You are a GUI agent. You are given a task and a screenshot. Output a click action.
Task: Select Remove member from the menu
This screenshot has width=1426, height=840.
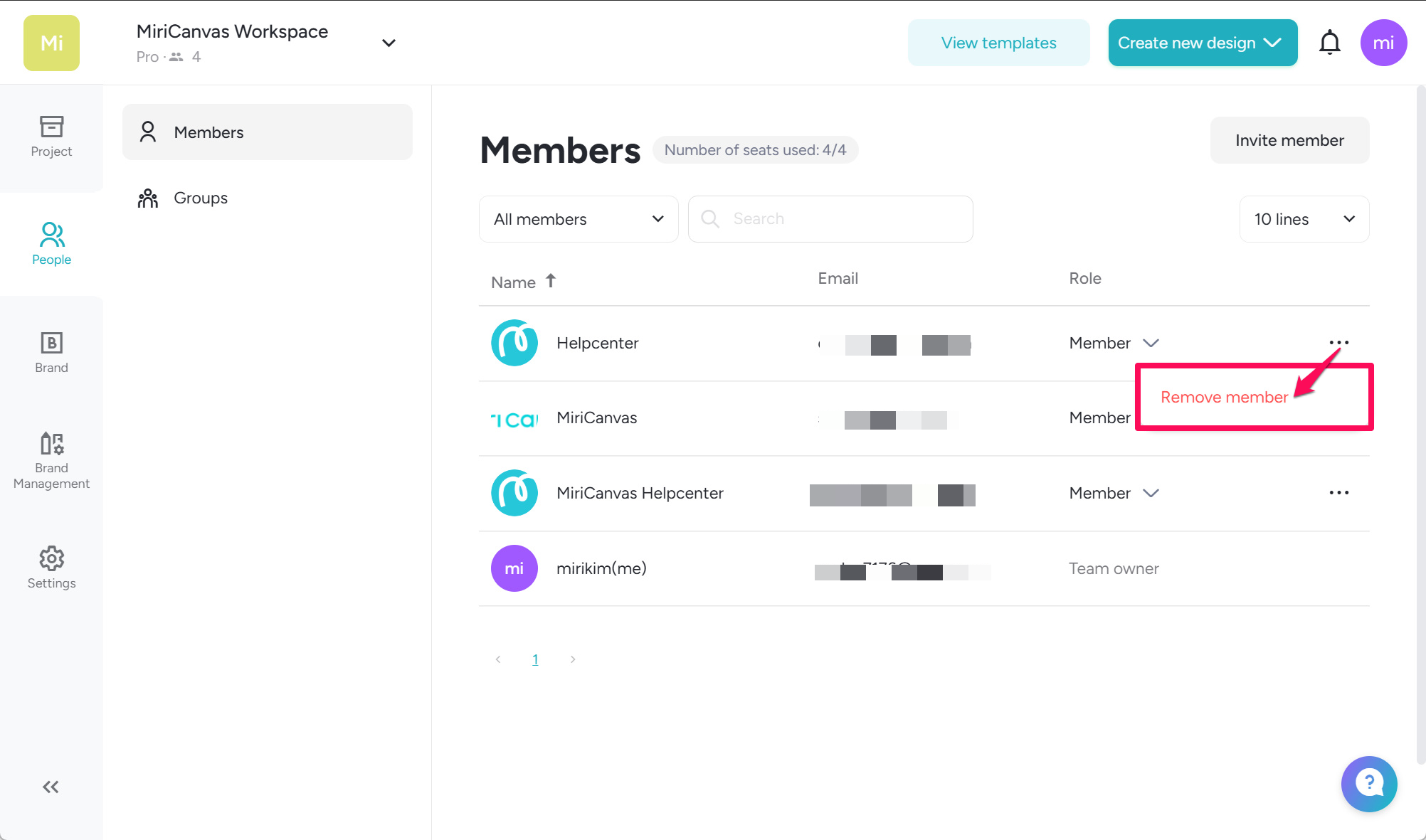point(1224,397)
